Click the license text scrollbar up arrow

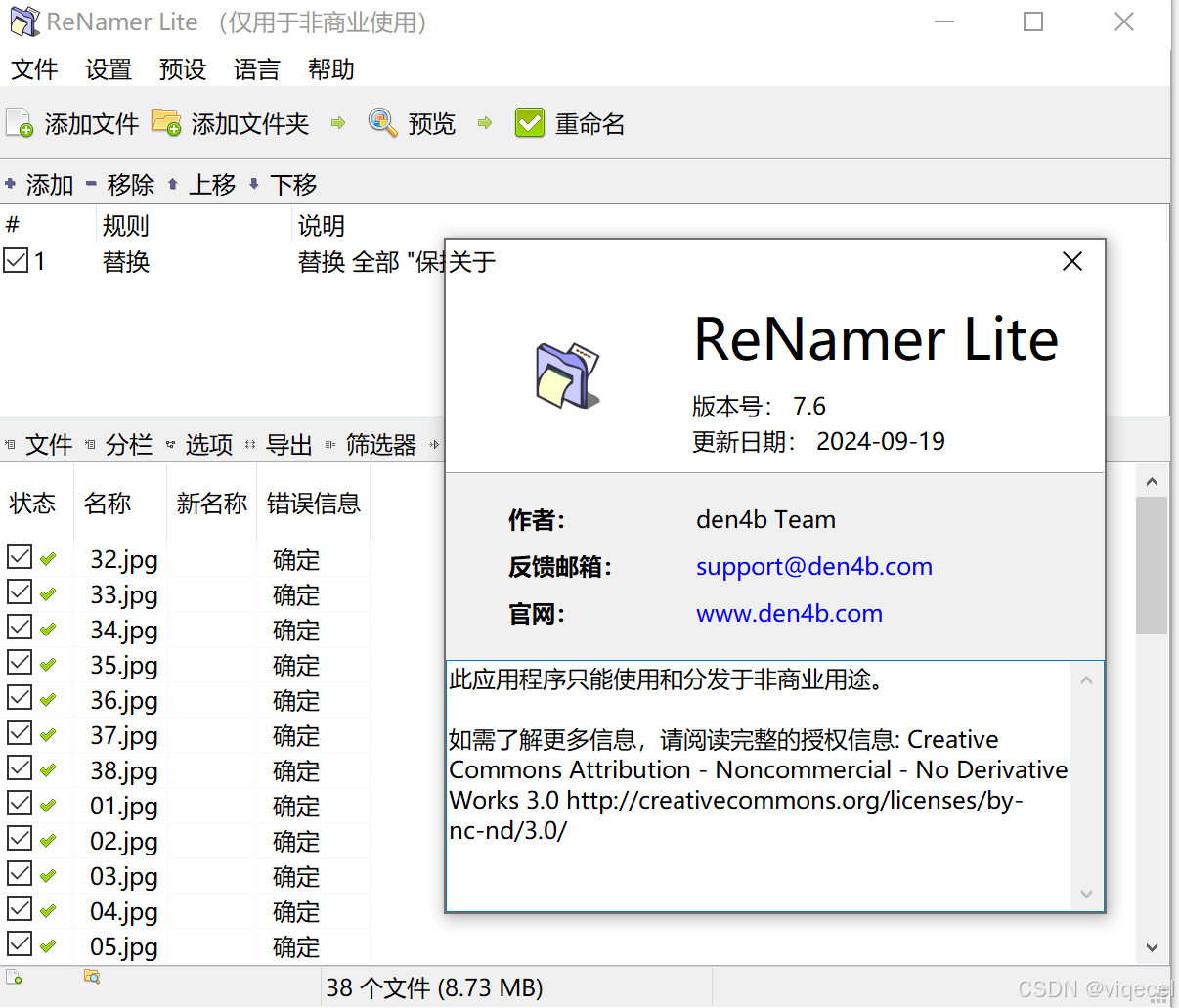point(1086,680)
